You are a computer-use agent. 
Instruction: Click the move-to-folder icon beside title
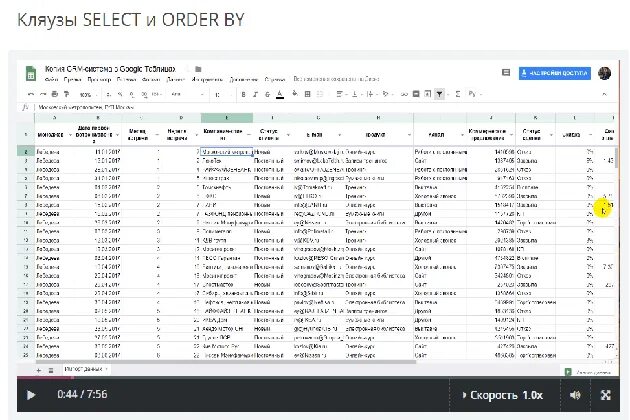point(198,69)
